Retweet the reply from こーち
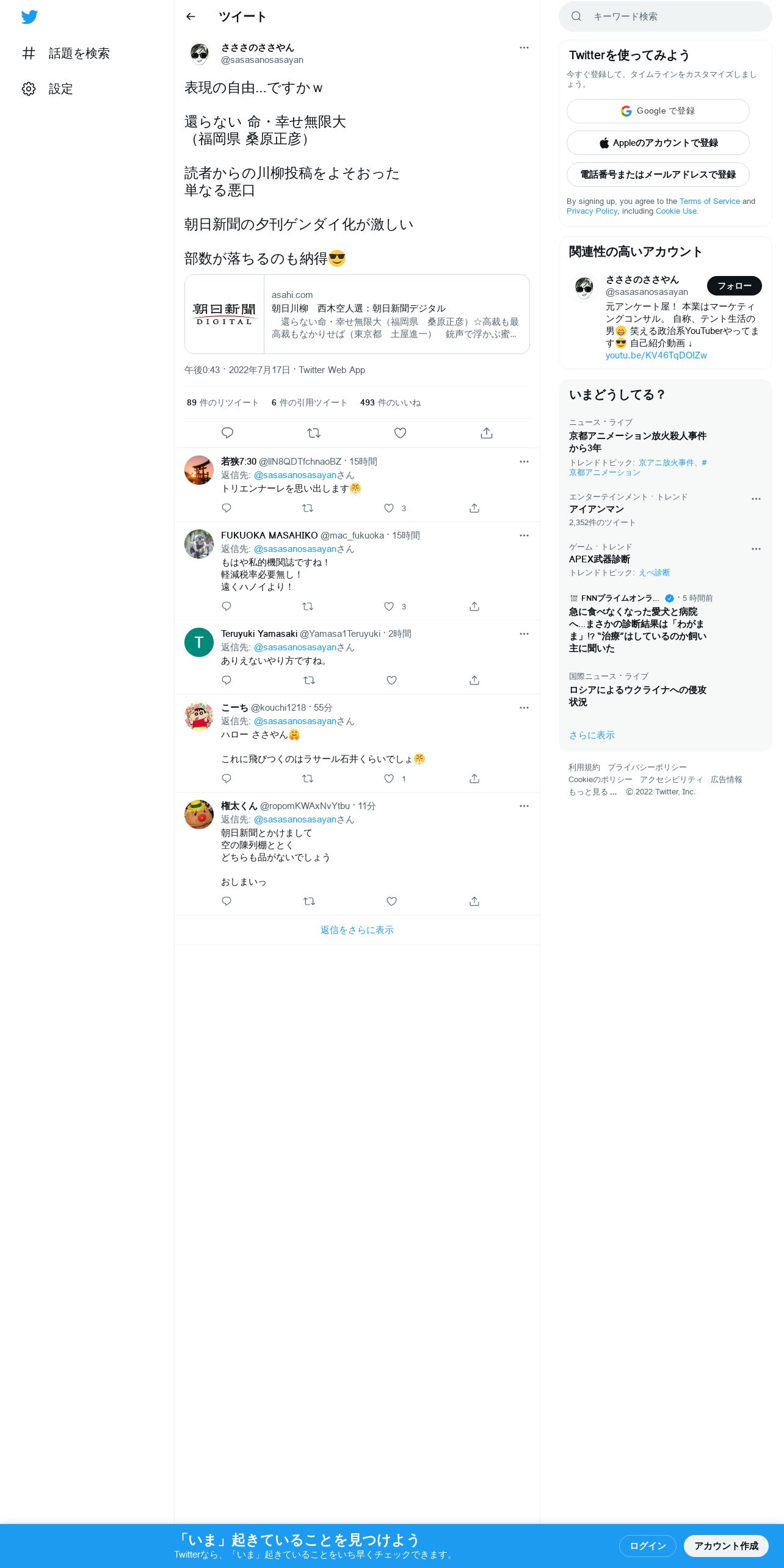Image resolution: width=784 pixels, height=1568 pixels. (308, 779)
